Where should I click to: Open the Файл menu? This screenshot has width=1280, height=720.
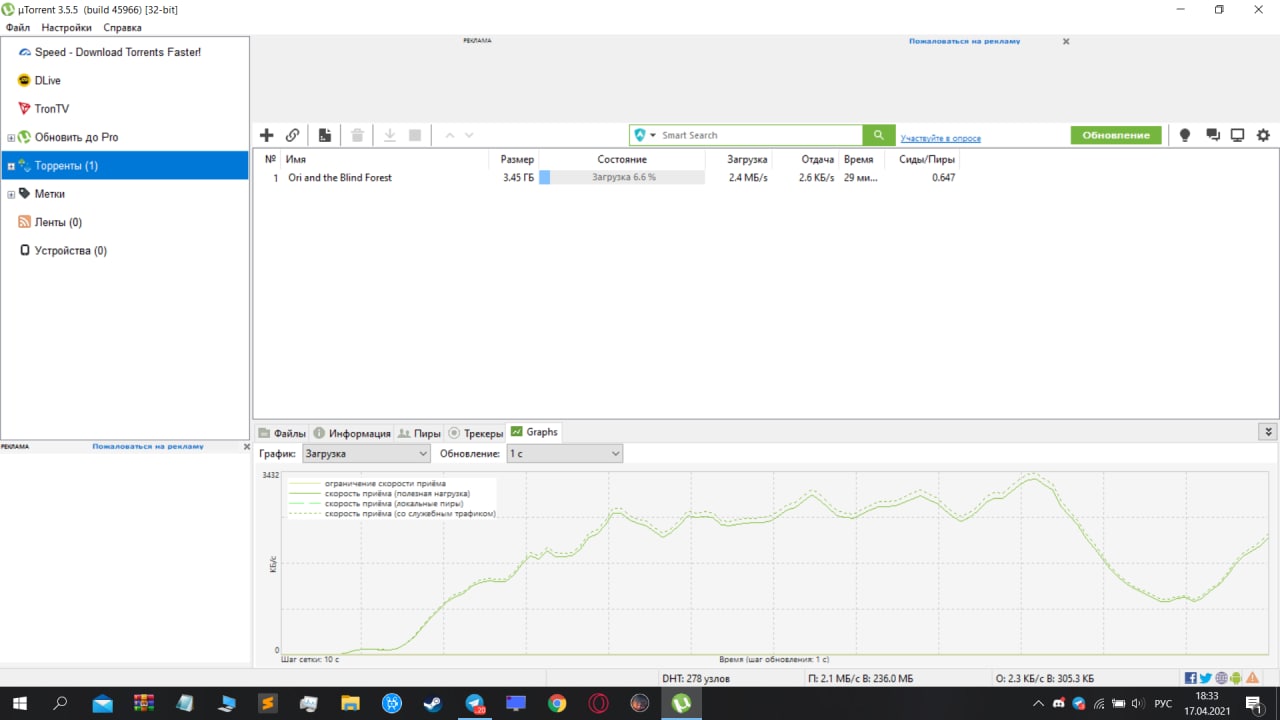pyautogui.click(x=18, y=28)
